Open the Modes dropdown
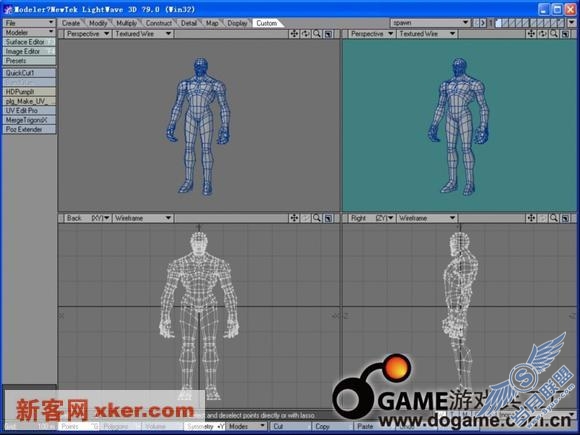 tap(247, 426)
